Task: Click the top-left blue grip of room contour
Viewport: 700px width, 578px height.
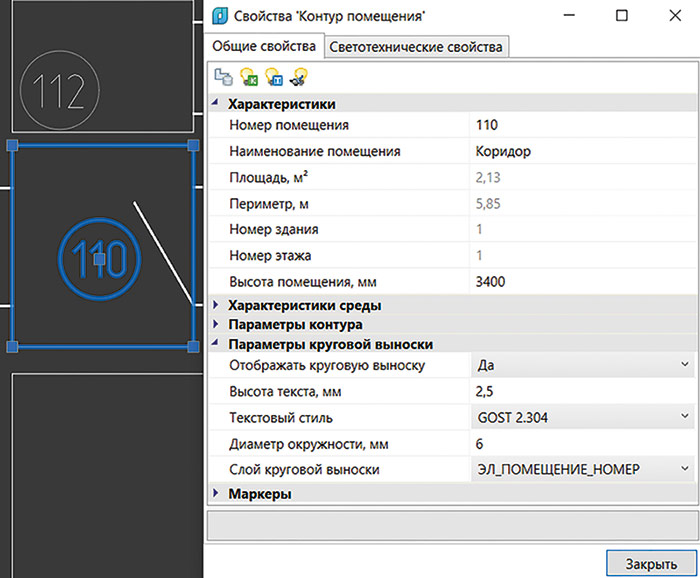Action: [x=12, y=146]
